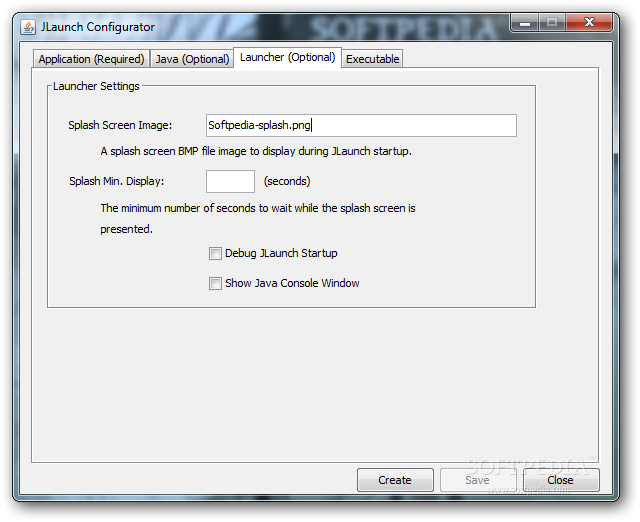Click the Splash Screen Image text field
This screenshot has height=522, width=640.
(x=361, y=125)
